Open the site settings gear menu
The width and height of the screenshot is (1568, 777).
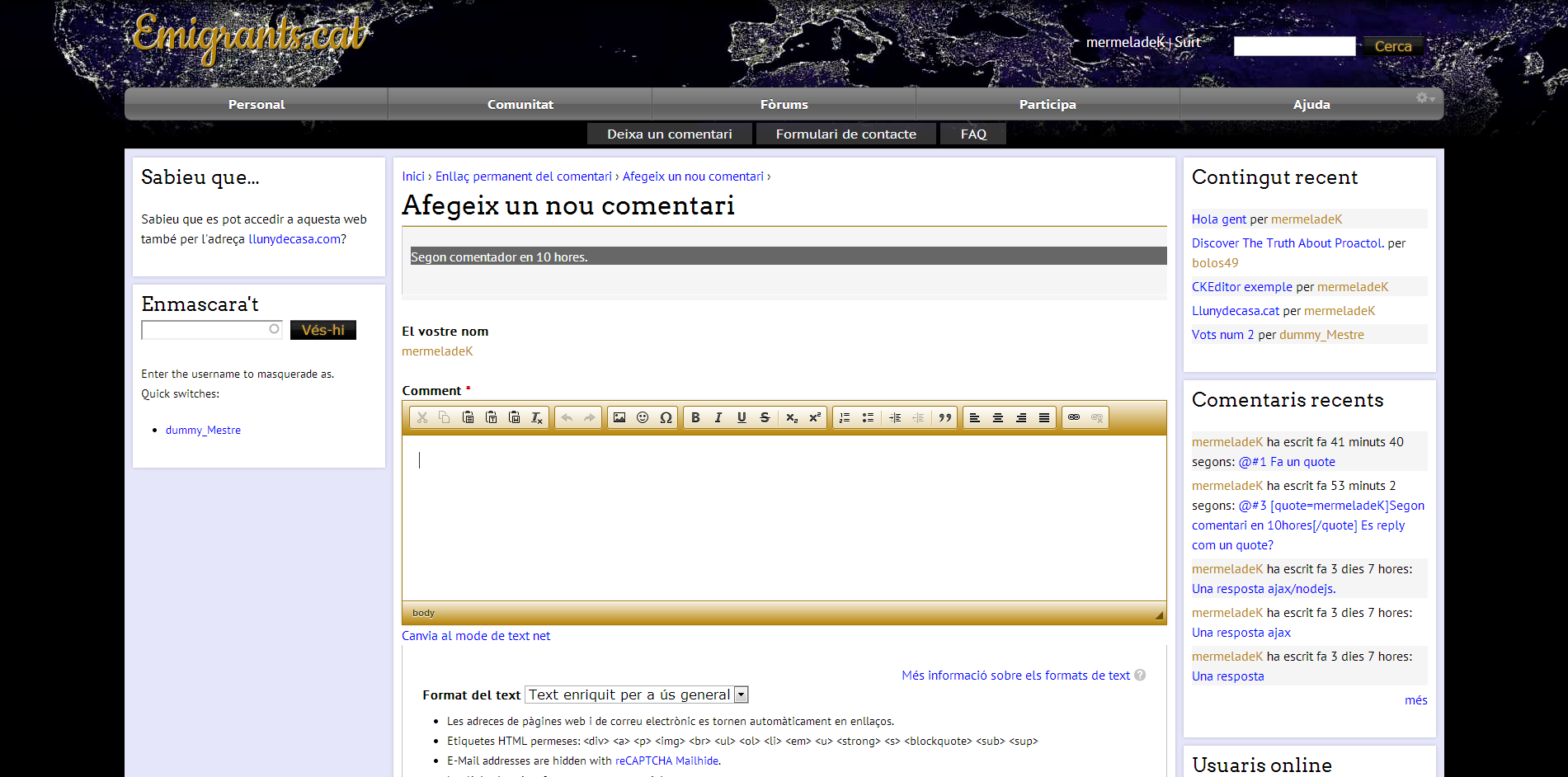tap(1423, 97)
